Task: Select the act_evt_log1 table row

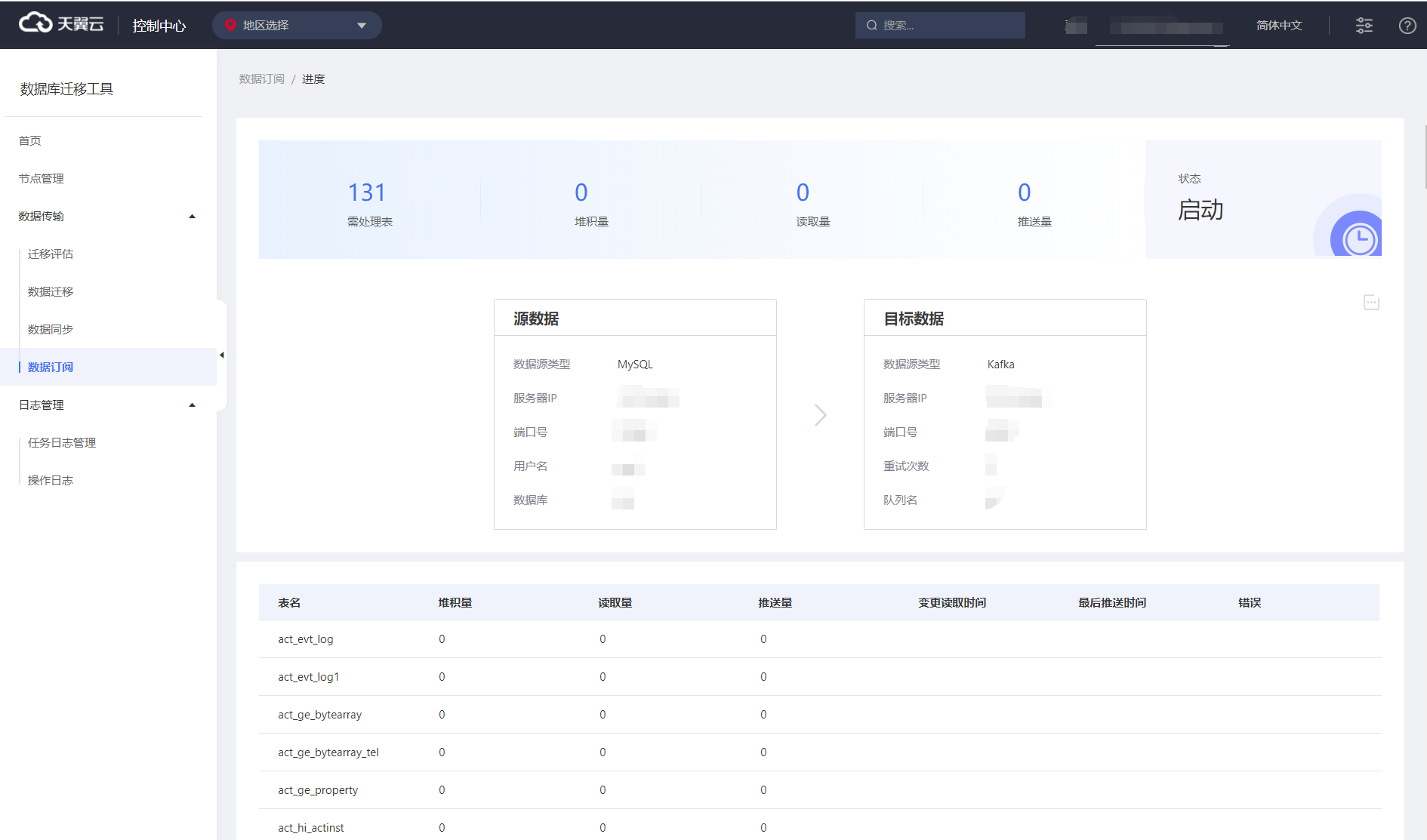Action: pos(819,677)
